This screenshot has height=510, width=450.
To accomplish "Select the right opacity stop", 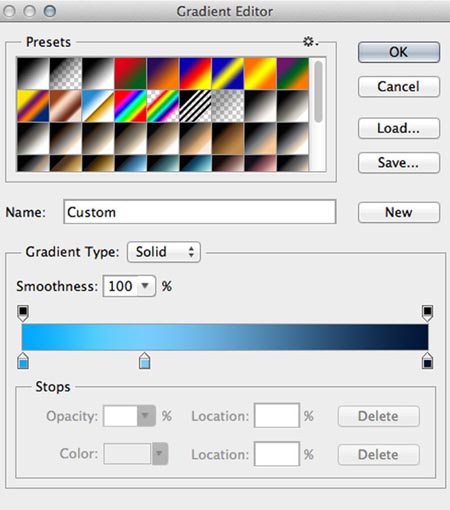I will 427,313.
